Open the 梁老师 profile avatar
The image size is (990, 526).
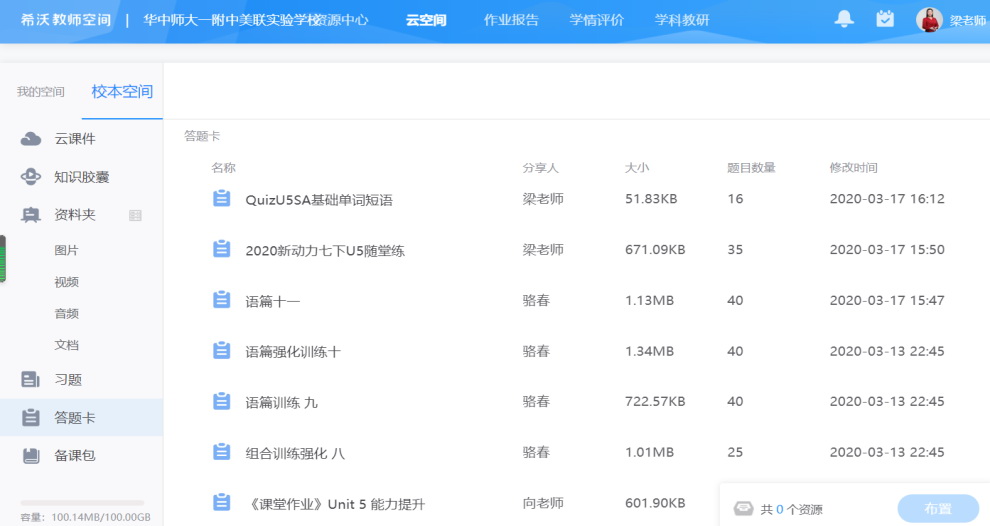(x=929, y=20)
